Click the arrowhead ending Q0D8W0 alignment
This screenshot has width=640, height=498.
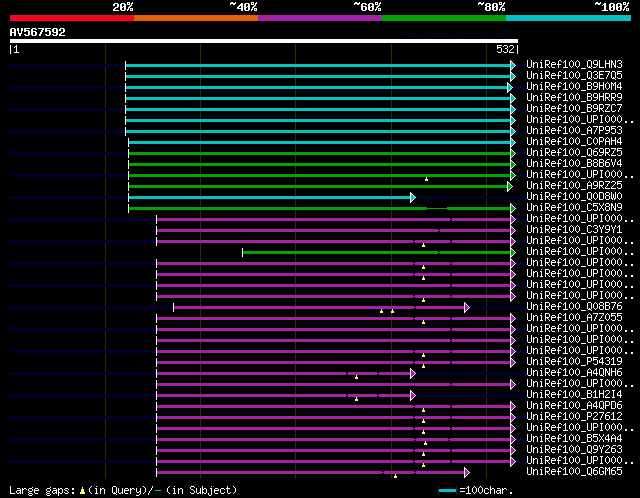[413, 198]
